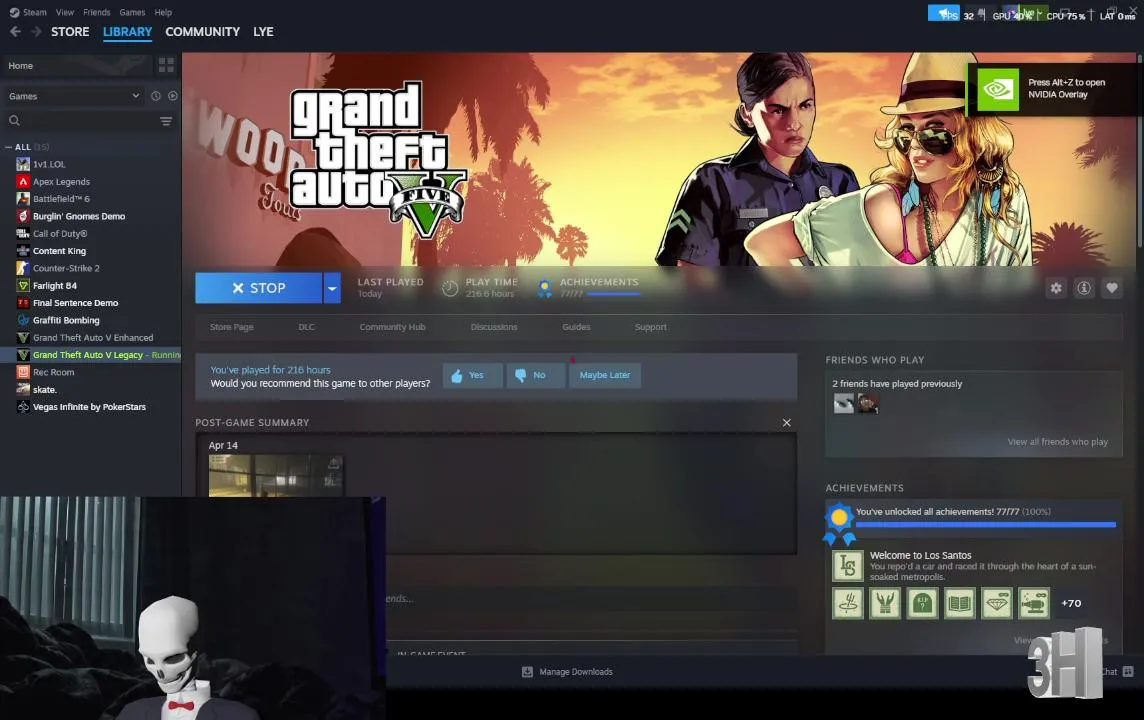This screenshot has height=720, width=1144.
Task: Click the back navigation arrow
Action: point(15,31)
